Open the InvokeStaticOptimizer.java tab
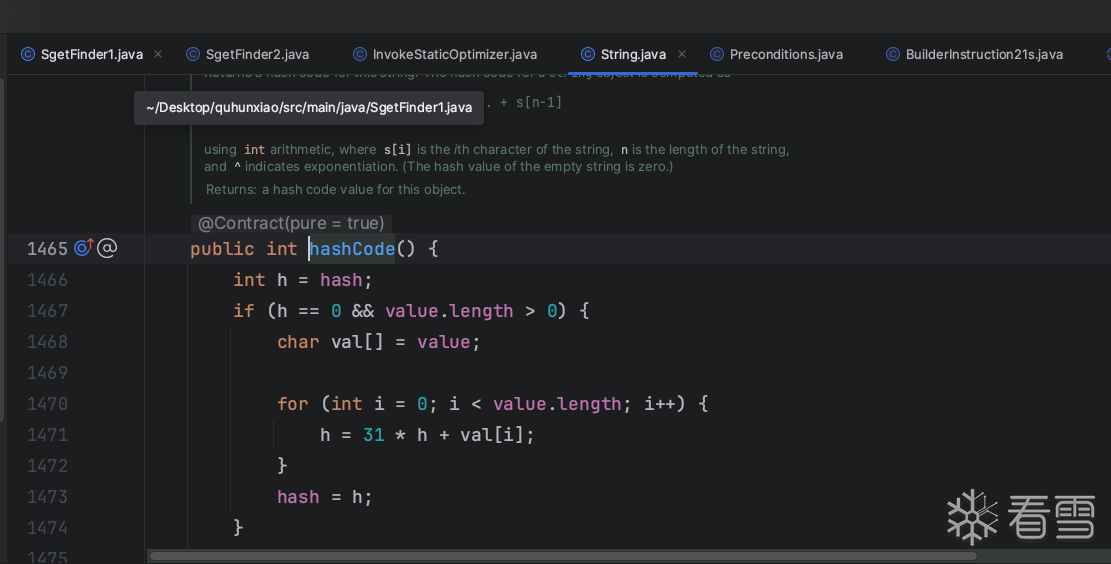The height and width of the screenshot is (564, 1111). point(454,55)
